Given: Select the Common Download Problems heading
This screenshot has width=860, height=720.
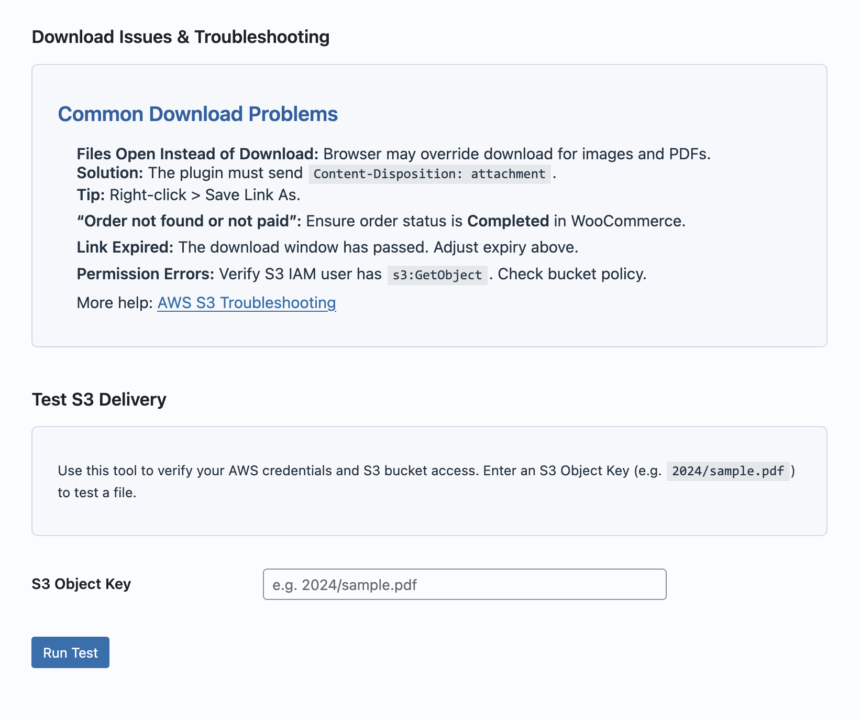Looking at the screenshot, I should (x=197, y=114).
